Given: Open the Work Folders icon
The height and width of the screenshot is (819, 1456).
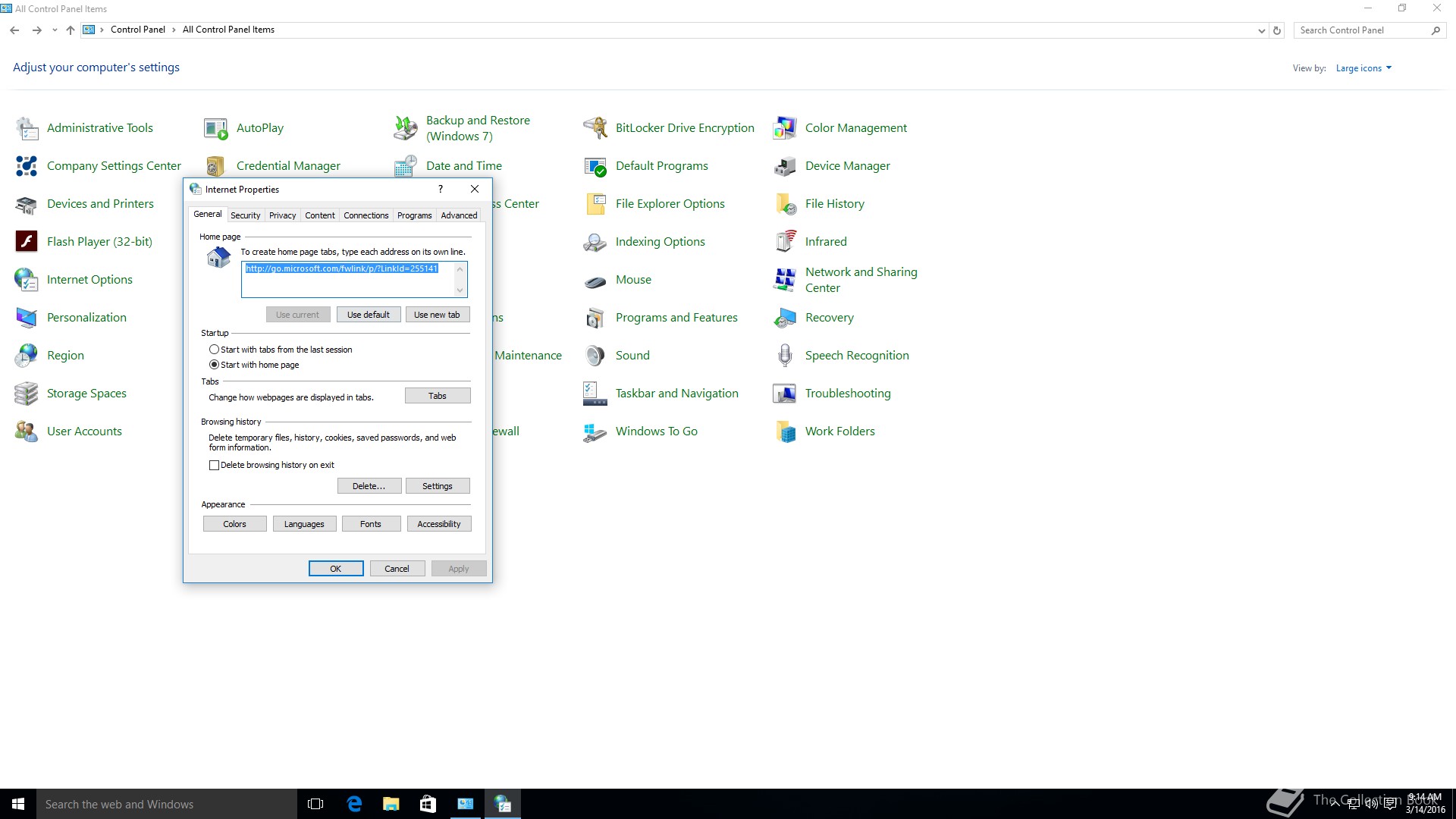Looking at the screenshot, I should [x=785, y=431].
